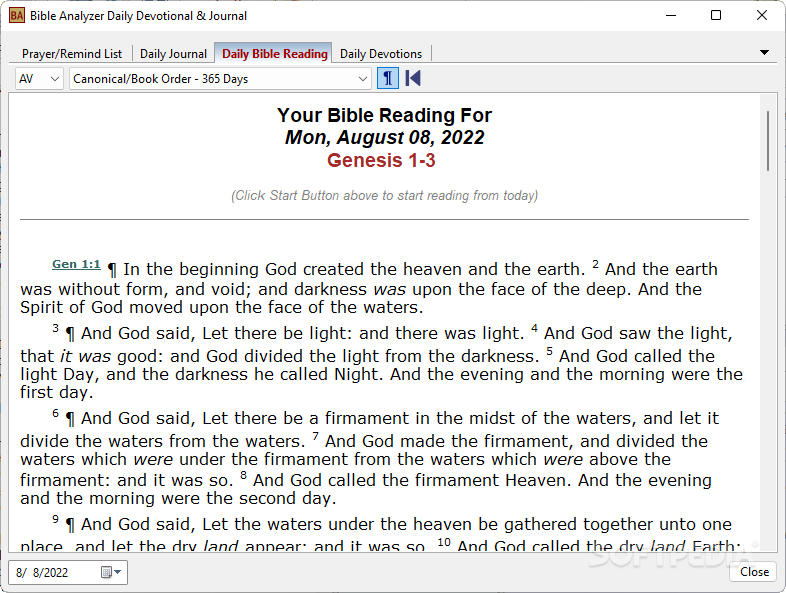Viewport: 786px width, 593px height.
Task: Open the Canonical/Book Order reading plan dropdown
Action: point(220,79)
